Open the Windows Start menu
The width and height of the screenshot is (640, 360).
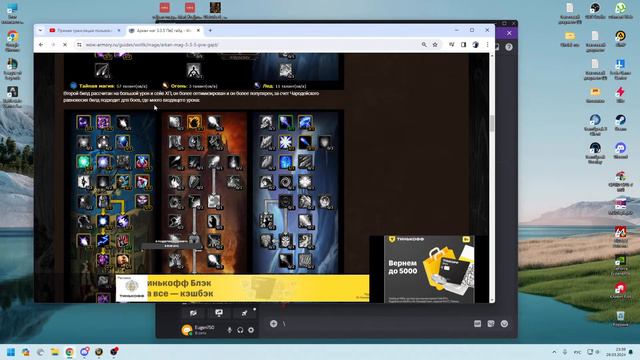pos(11,352)
